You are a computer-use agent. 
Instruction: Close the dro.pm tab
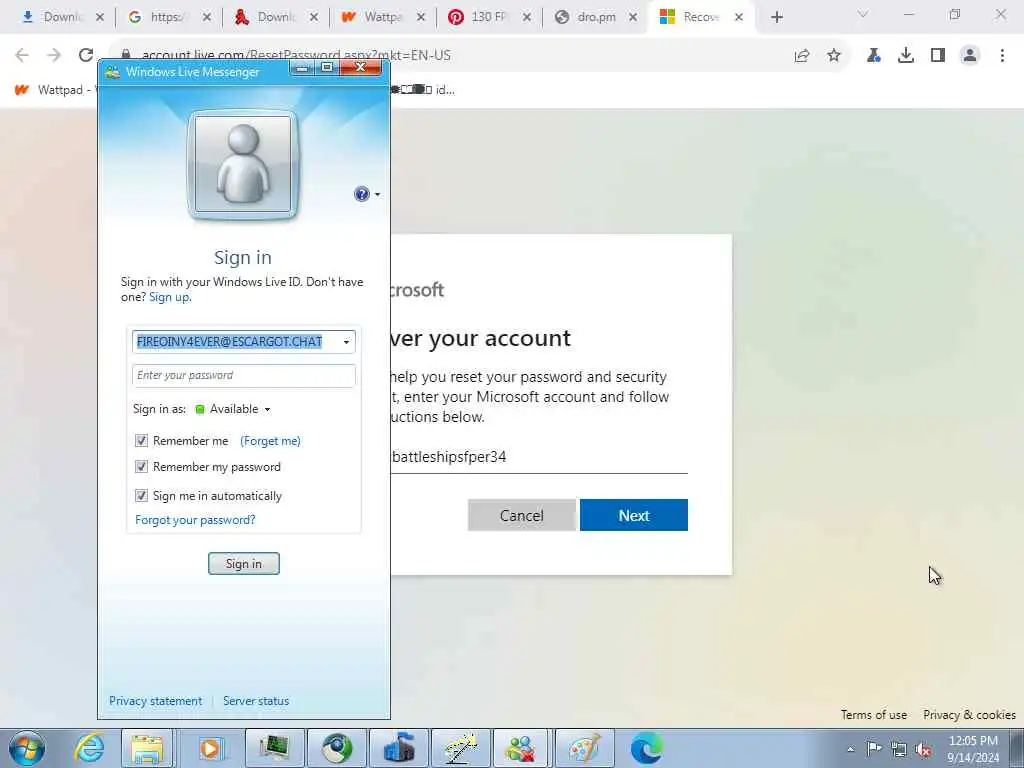pyautogui.click(x=633, y=17)
